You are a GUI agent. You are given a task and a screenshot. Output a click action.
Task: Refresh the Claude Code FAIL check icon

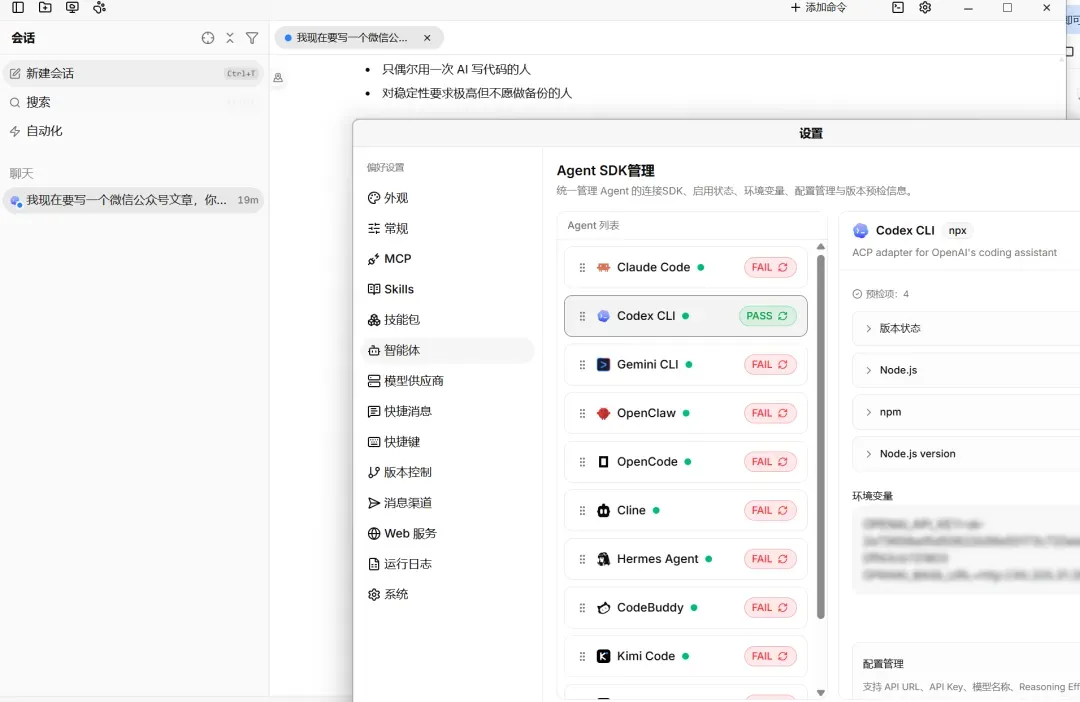[x=783, y=267]
